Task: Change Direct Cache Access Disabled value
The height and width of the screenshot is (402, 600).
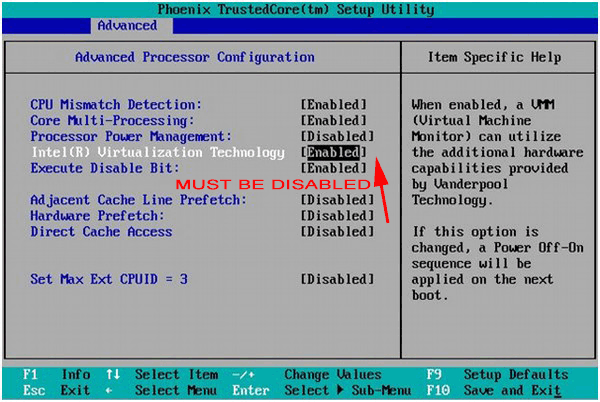Action: tap(338, 232)
